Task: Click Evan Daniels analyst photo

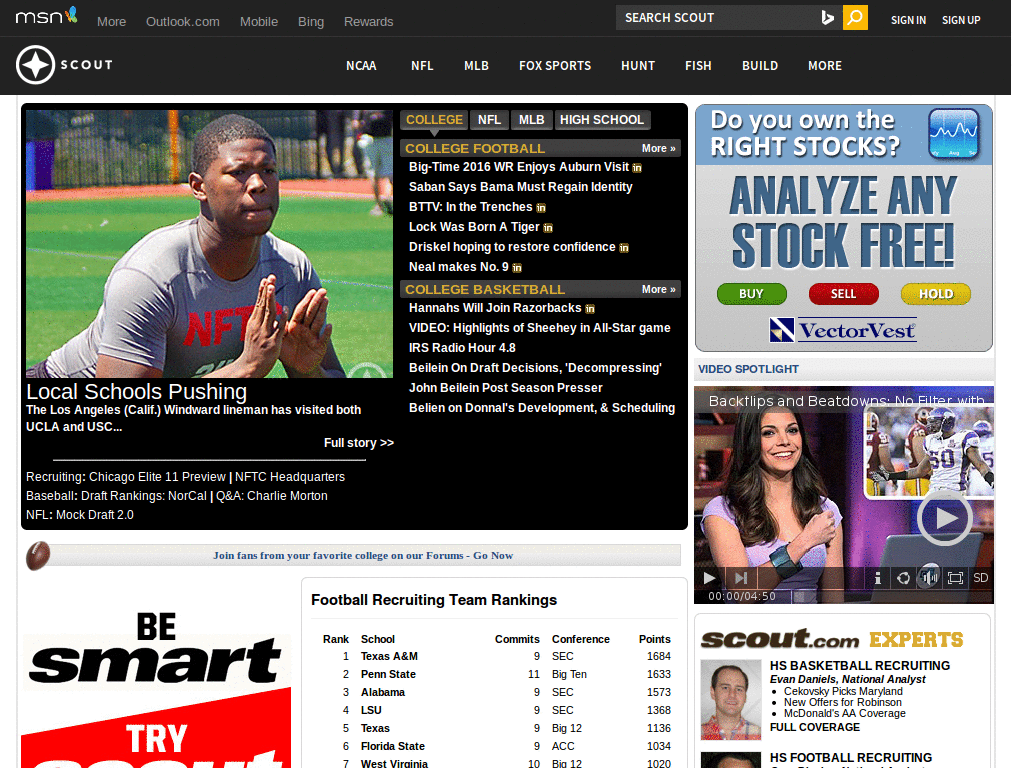Action: click(x=731, y=699)
